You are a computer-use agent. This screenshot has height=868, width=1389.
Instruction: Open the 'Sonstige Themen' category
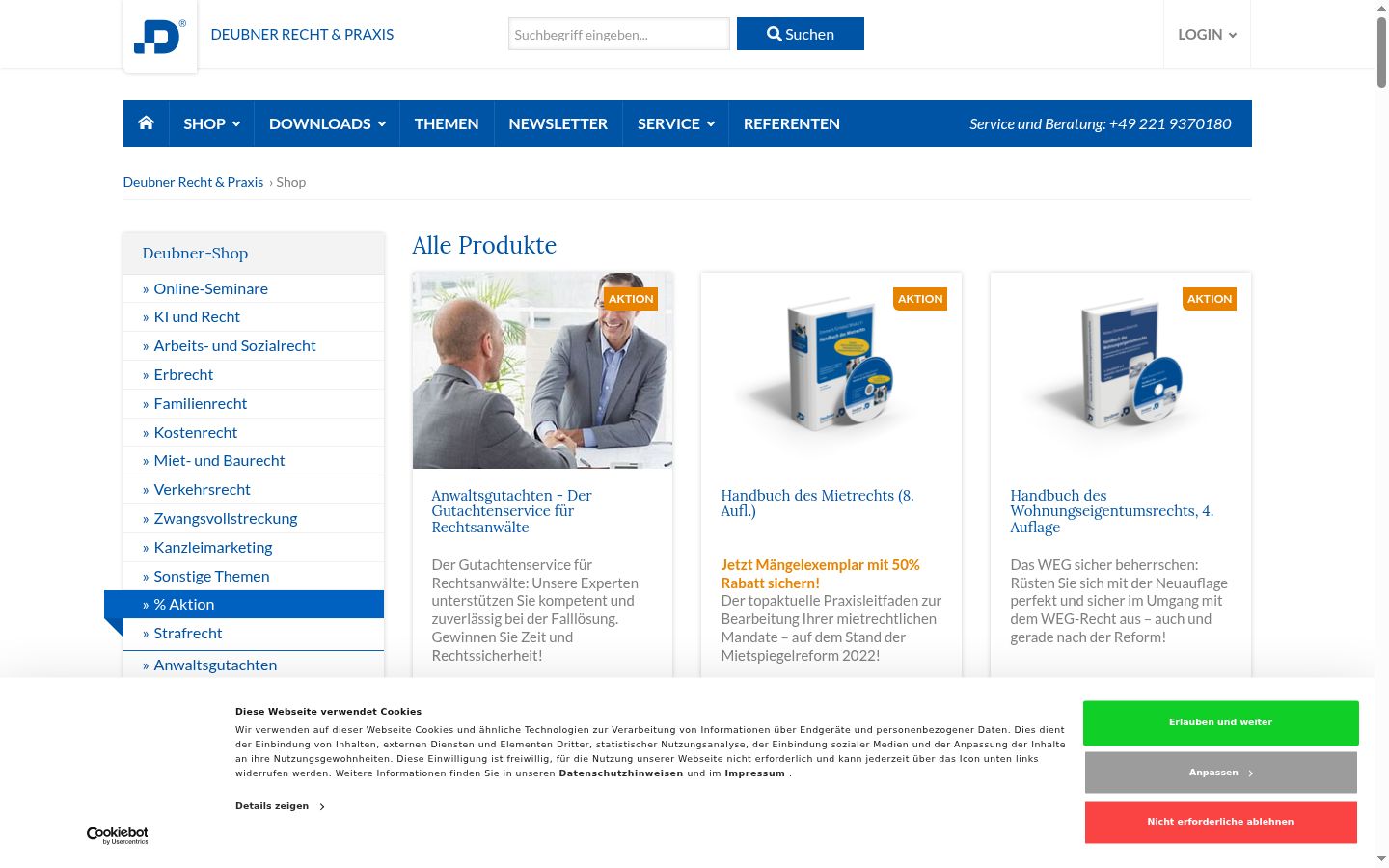tap(254, 576)
